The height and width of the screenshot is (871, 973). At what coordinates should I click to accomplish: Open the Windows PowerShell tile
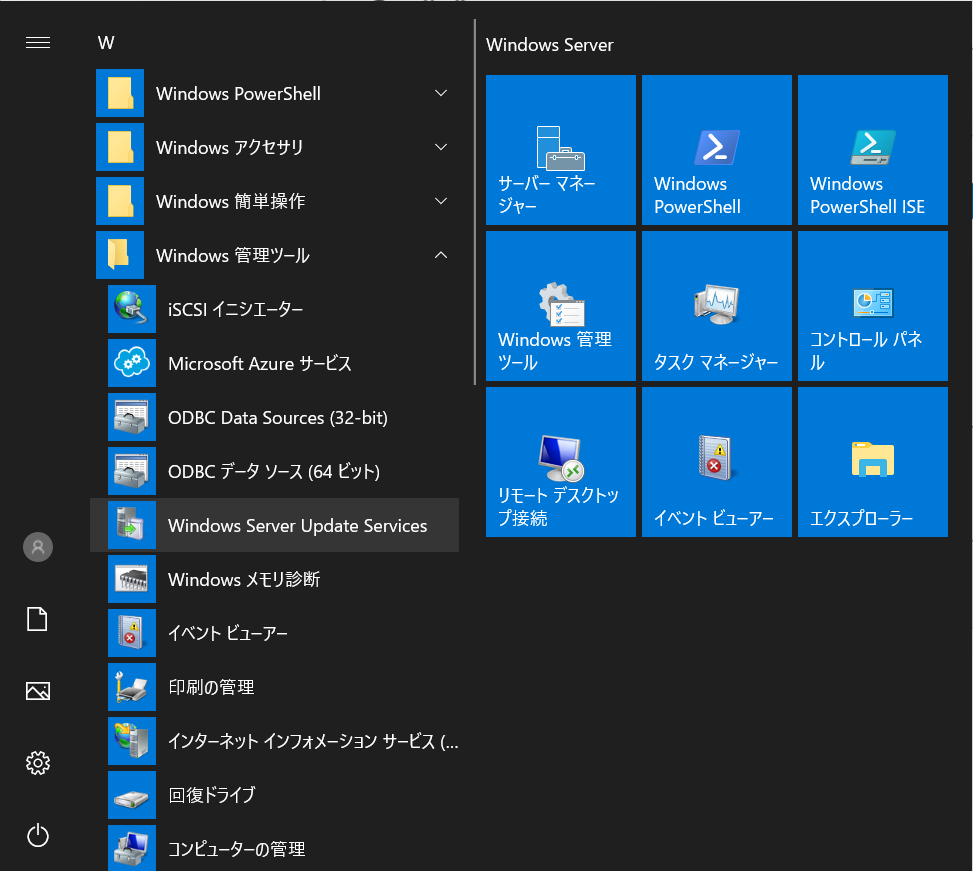point(717,150)
